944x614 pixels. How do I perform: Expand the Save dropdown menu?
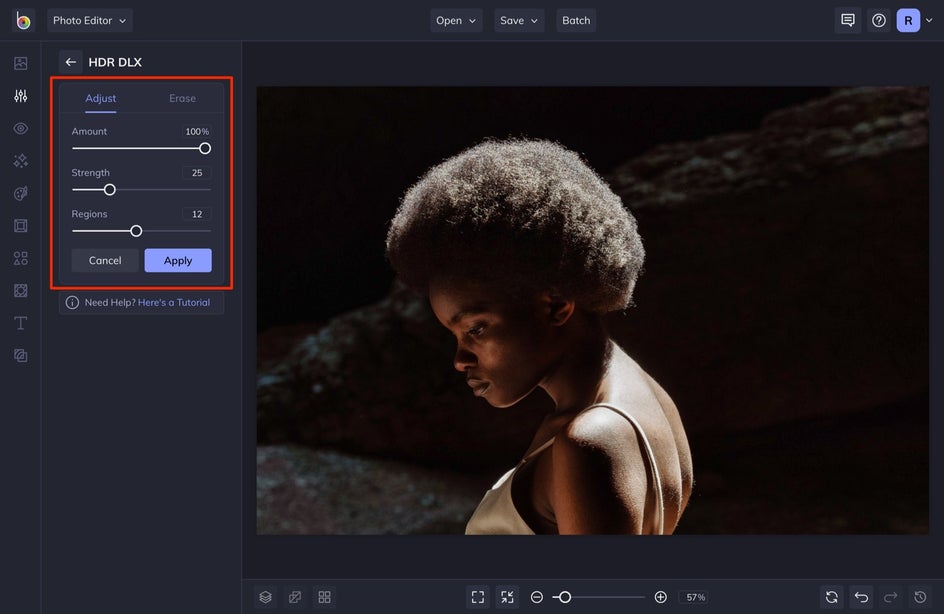(519, 20)
